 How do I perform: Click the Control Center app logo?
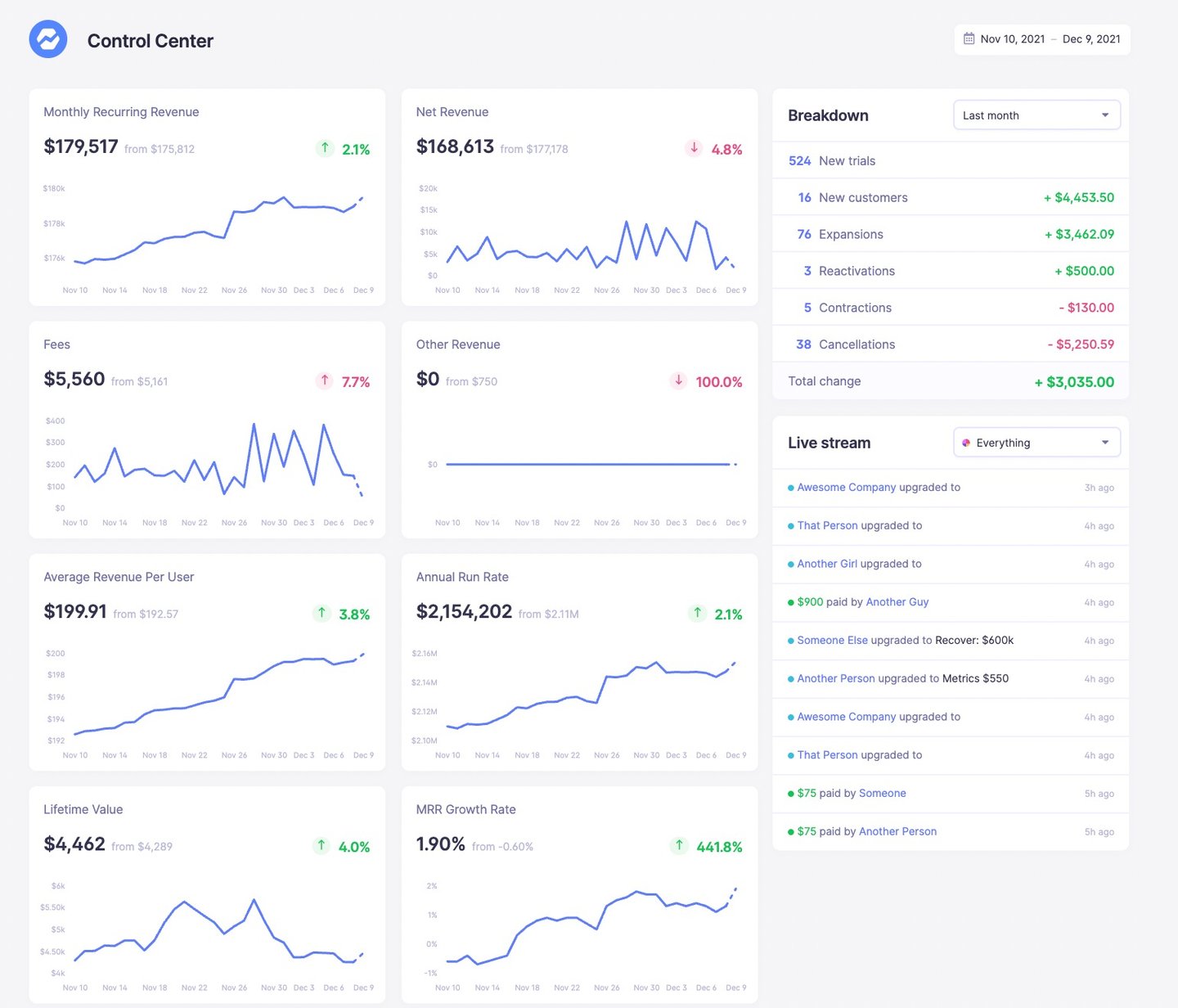pos(47,38)
